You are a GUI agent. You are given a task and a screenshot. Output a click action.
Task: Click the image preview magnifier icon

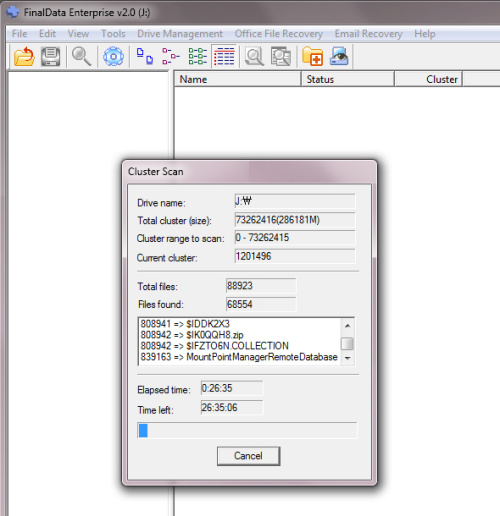point(281,56)
